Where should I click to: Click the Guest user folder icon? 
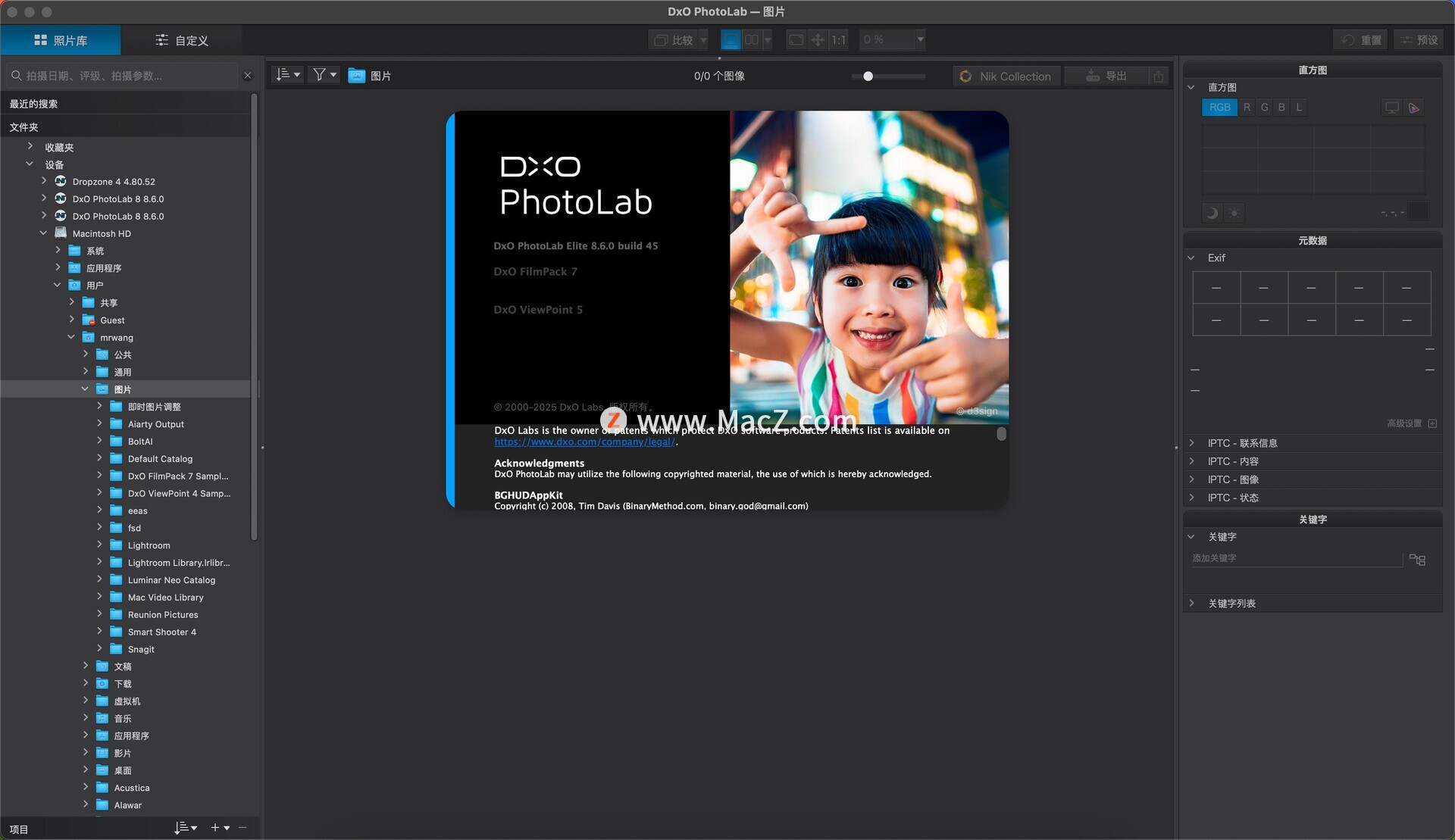click(89, 320)
